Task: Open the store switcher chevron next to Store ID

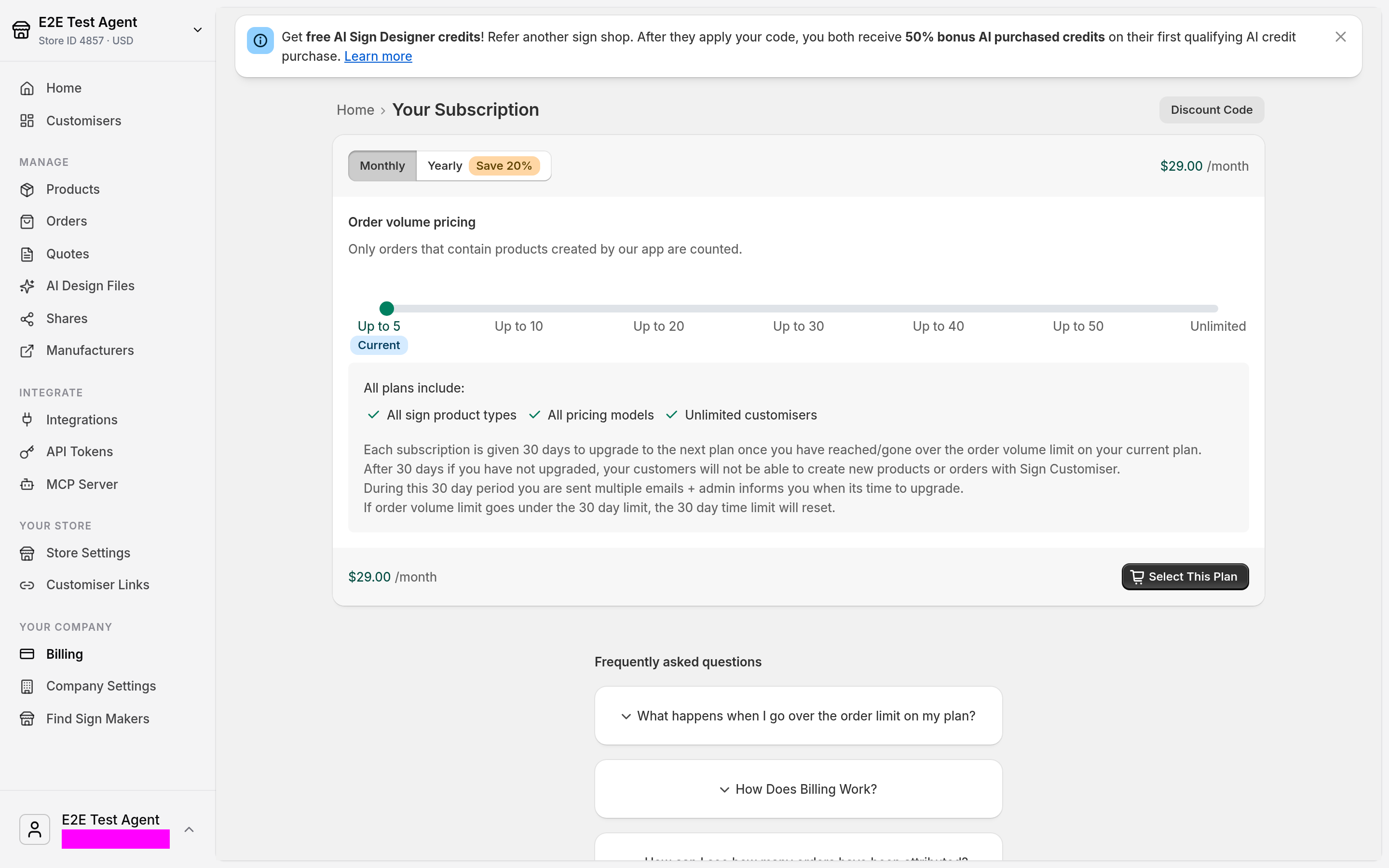Action: click(x=197, y=30)
